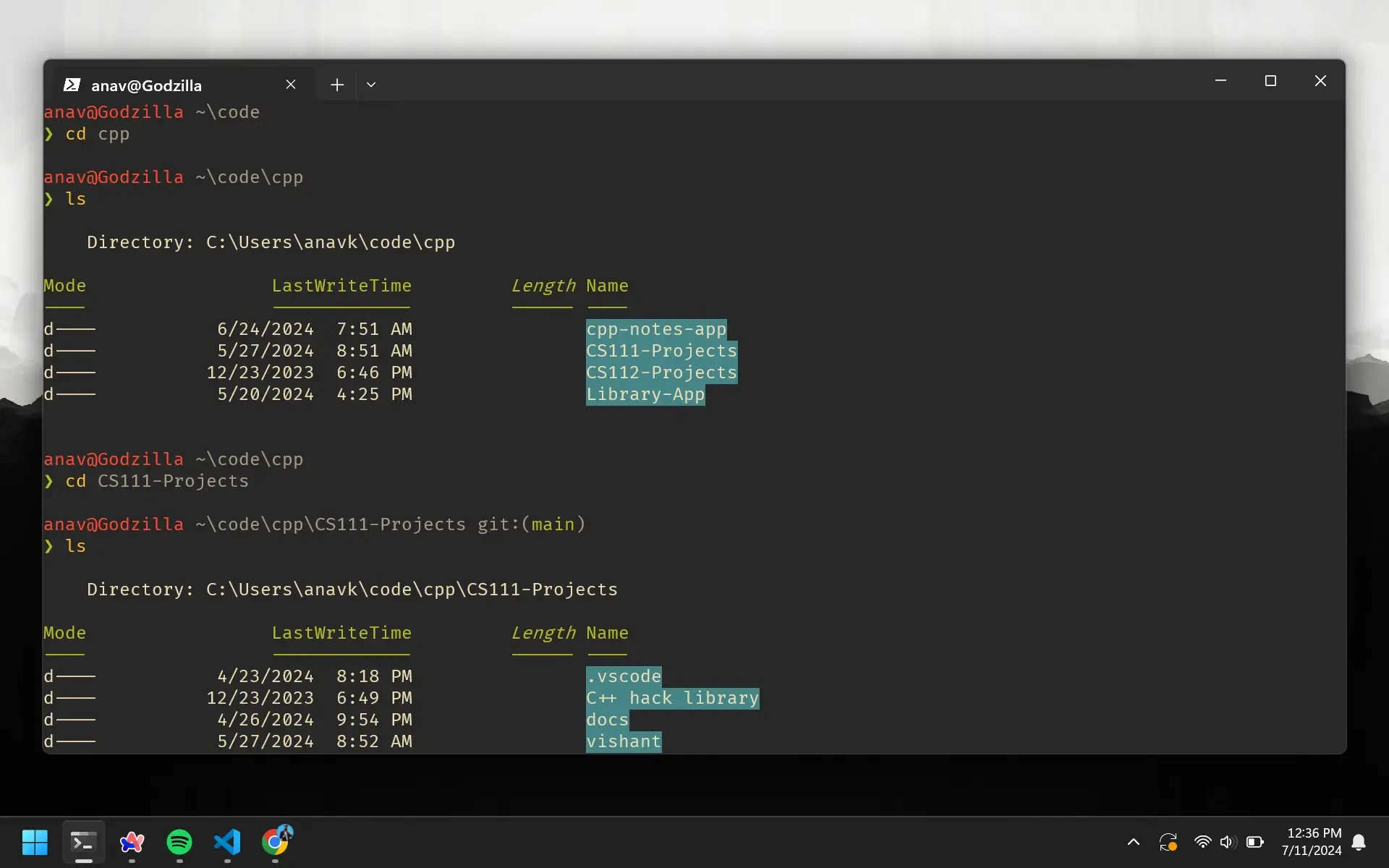Select the CS111-Projects directory entry
1389x868 pixels.
(x=661, y=350)
